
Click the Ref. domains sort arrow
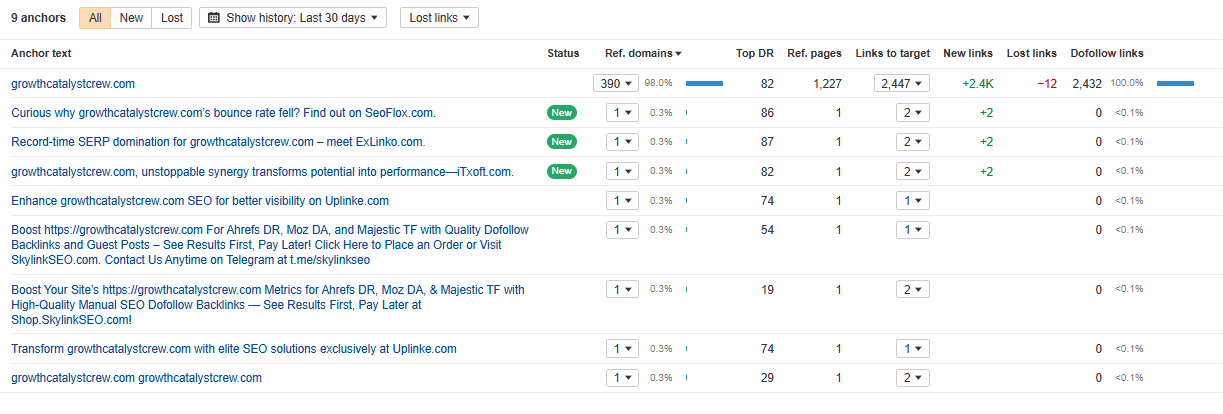click(x=679, y=54)
